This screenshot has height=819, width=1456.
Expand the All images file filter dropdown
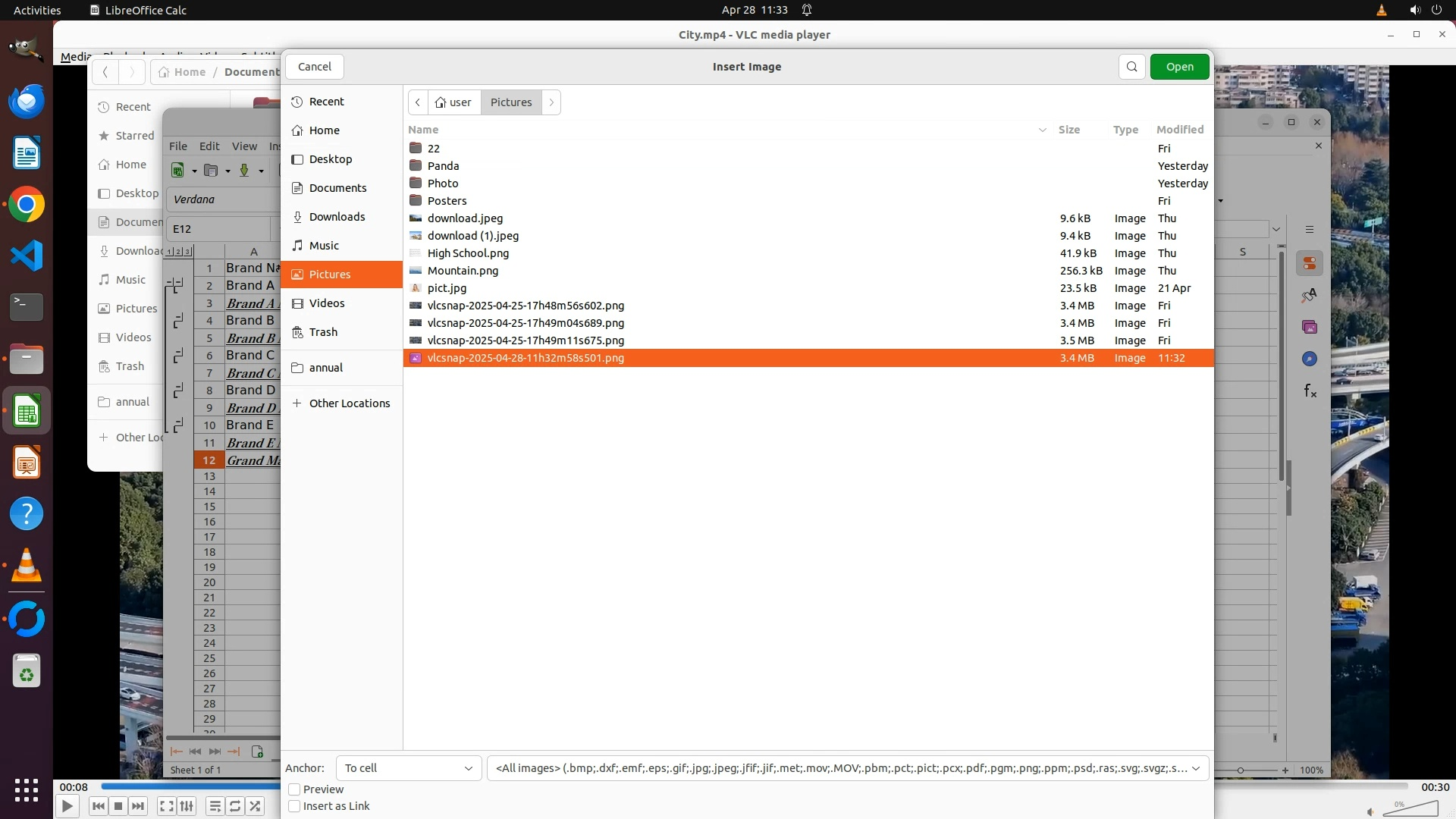[847, 768]
